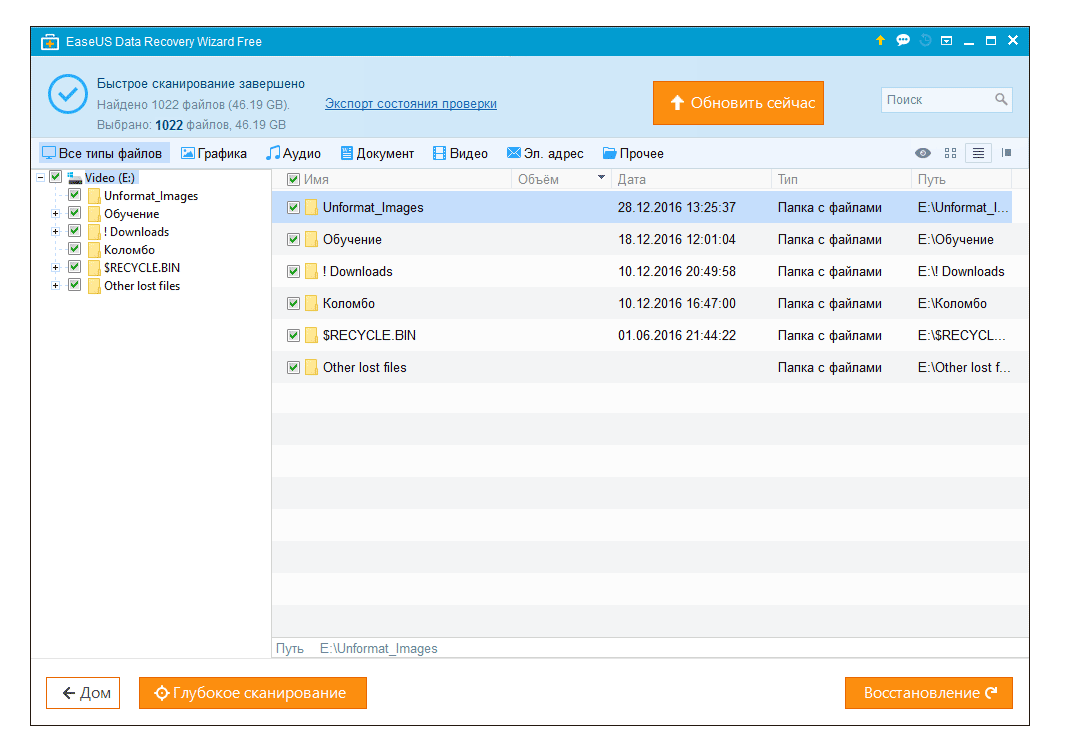
Task: Click the Глубокое сканирование button
Action: (252, 693)
